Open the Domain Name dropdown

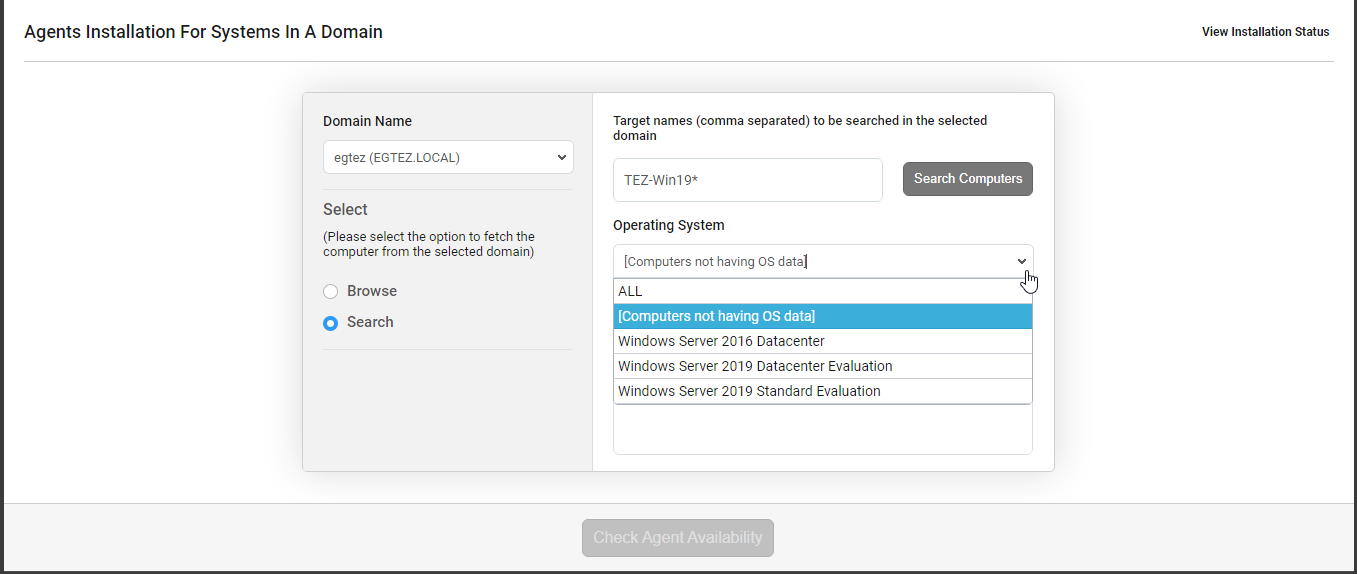[448, 157]
